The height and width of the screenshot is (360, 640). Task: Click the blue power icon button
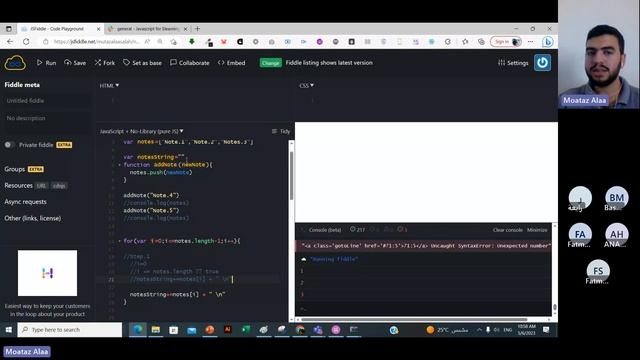(542, 63)
